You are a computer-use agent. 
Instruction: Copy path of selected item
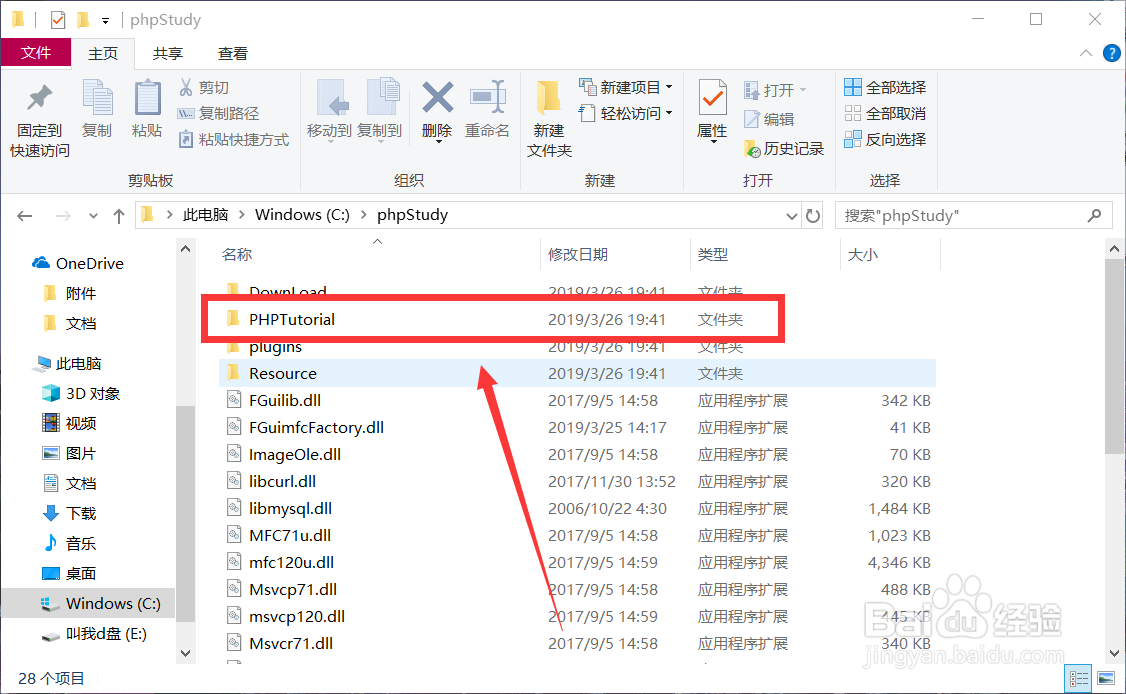pos(218,114)
